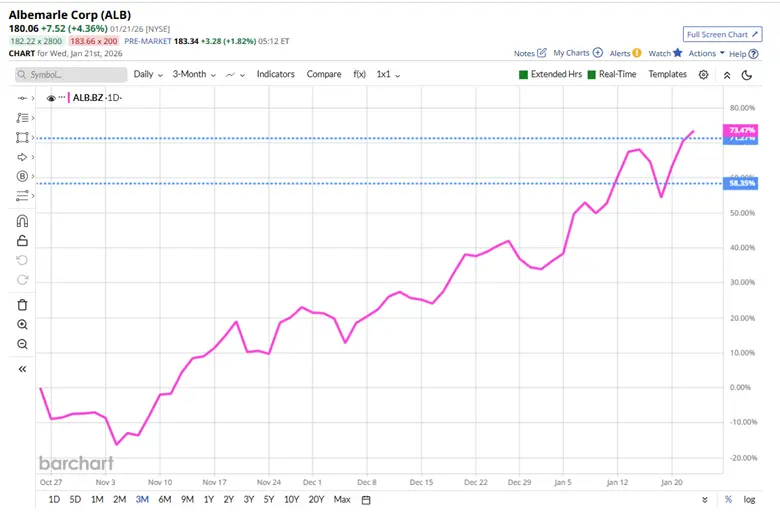Select the 1M time range
Viewport: 780px width, 531px height.
[97, 499]
